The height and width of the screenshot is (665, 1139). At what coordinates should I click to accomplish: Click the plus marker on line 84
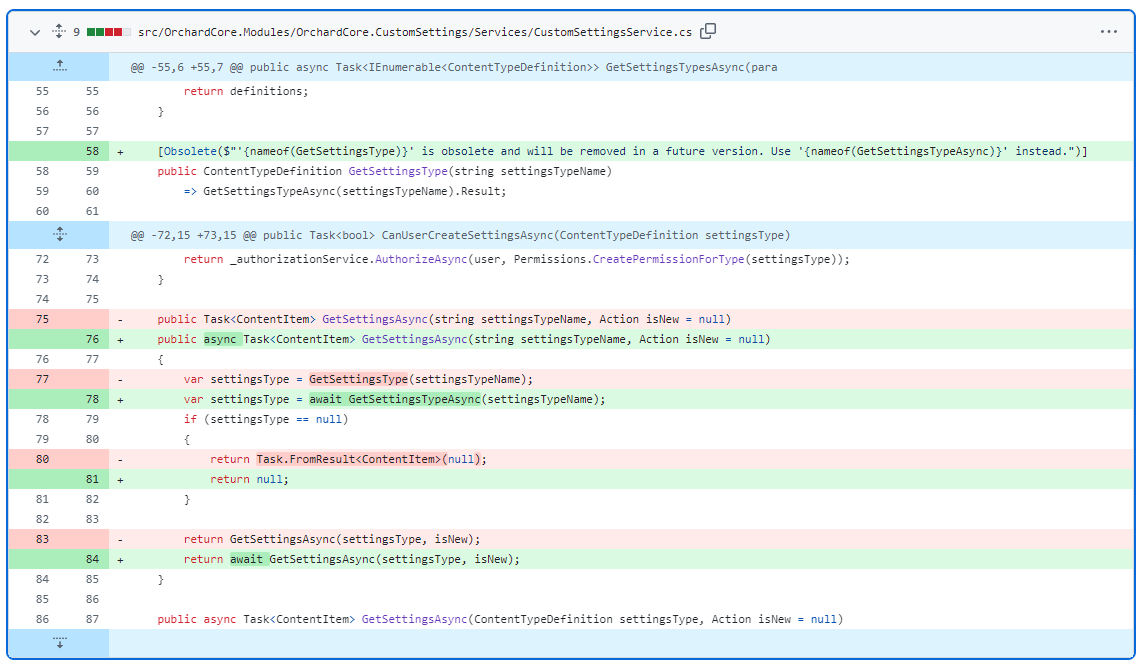[x=121, y=560]
